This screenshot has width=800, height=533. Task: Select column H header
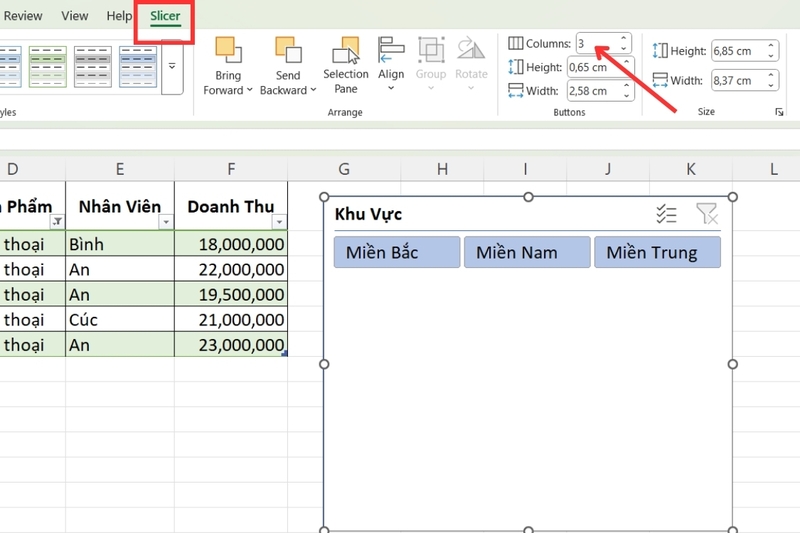[442, 169]
